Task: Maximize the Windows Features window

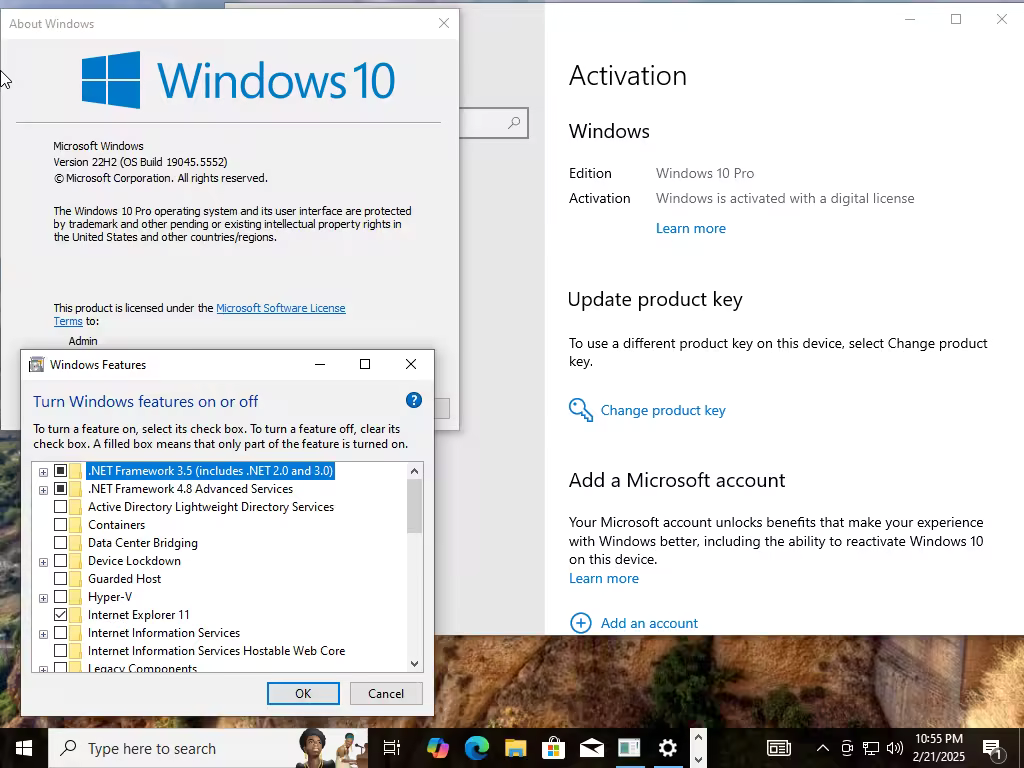Action: [365, 364]
